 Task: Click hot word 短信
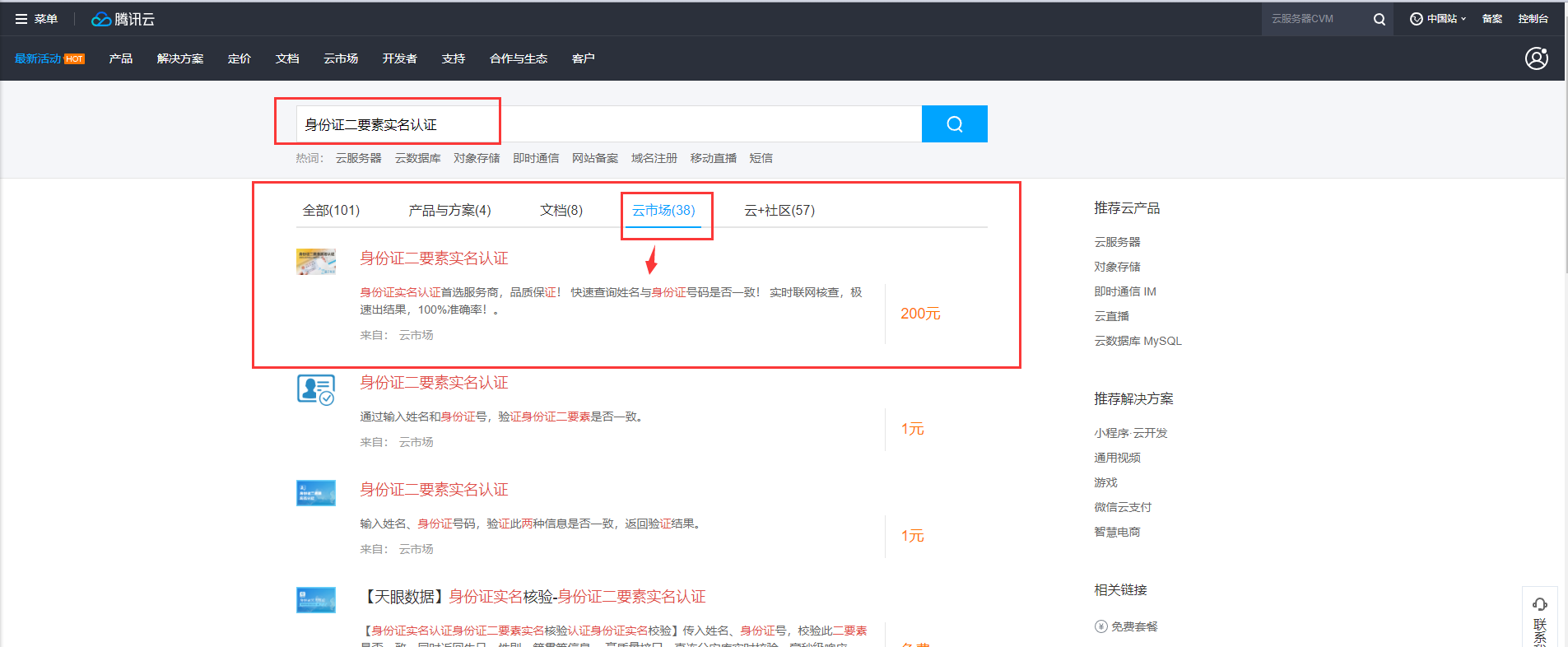[761, 158]
